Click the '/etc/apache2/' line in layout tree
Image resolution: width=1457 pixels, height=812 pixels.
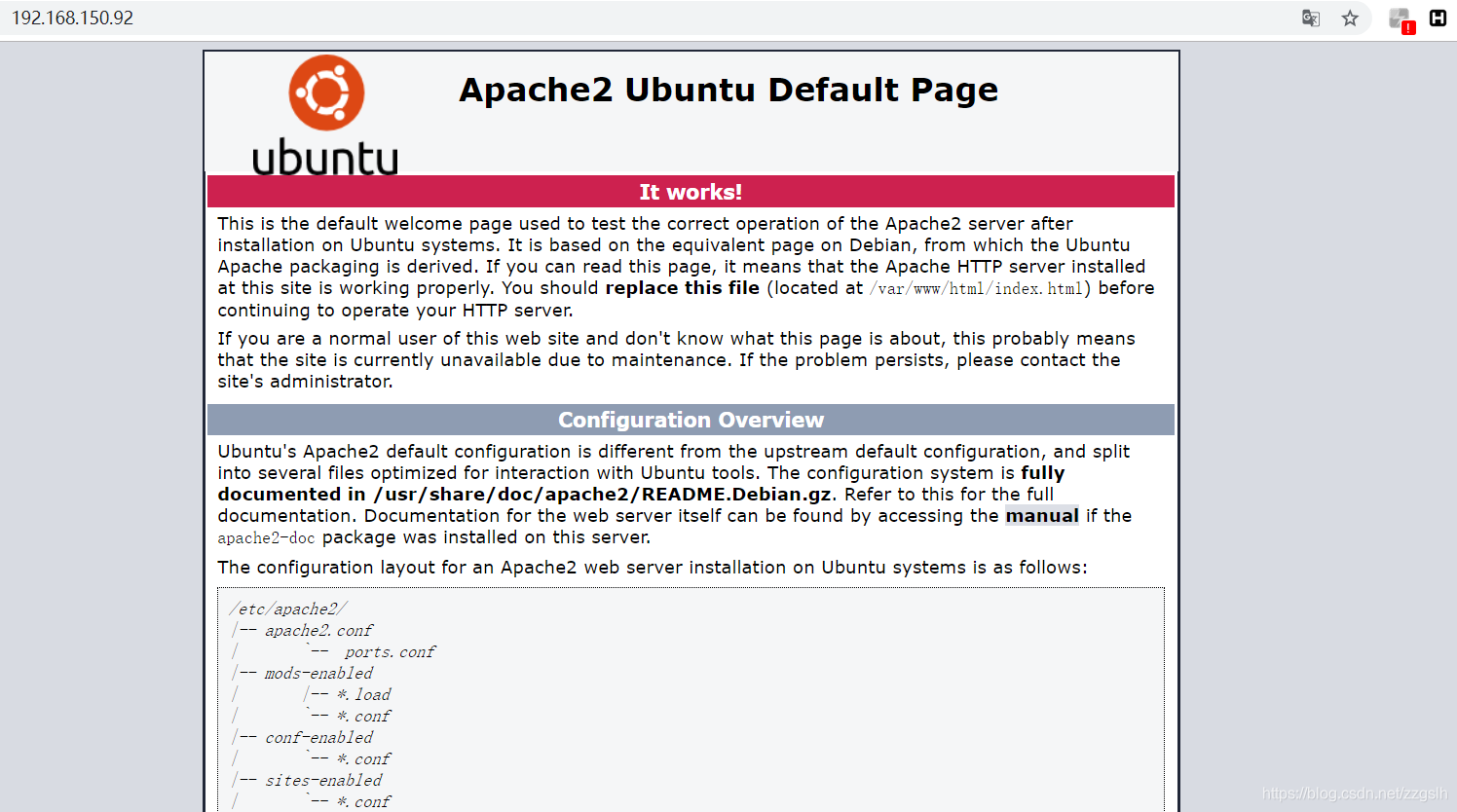coord(288,609)
